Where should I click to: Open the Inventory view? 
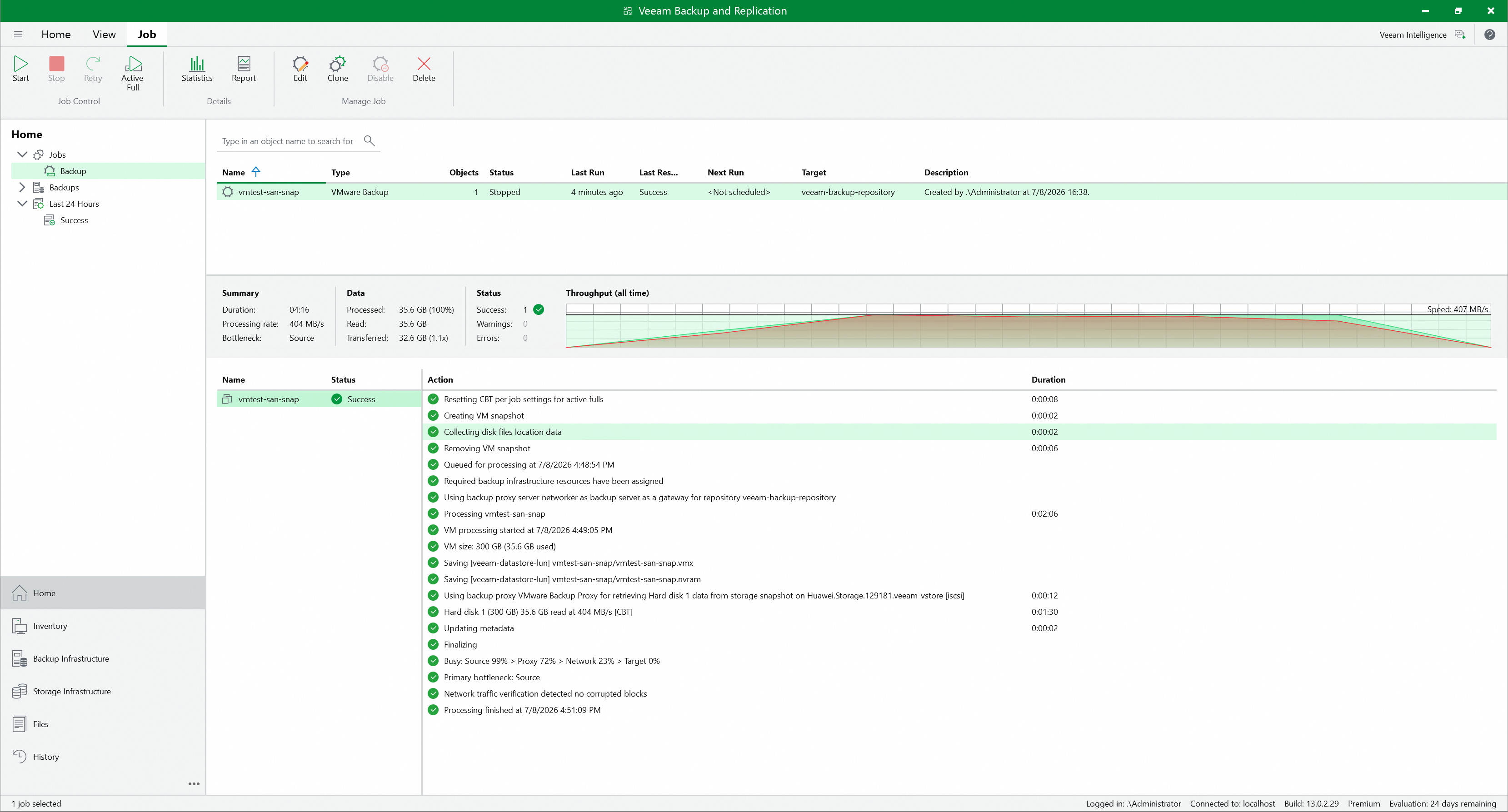pos(103,626)
